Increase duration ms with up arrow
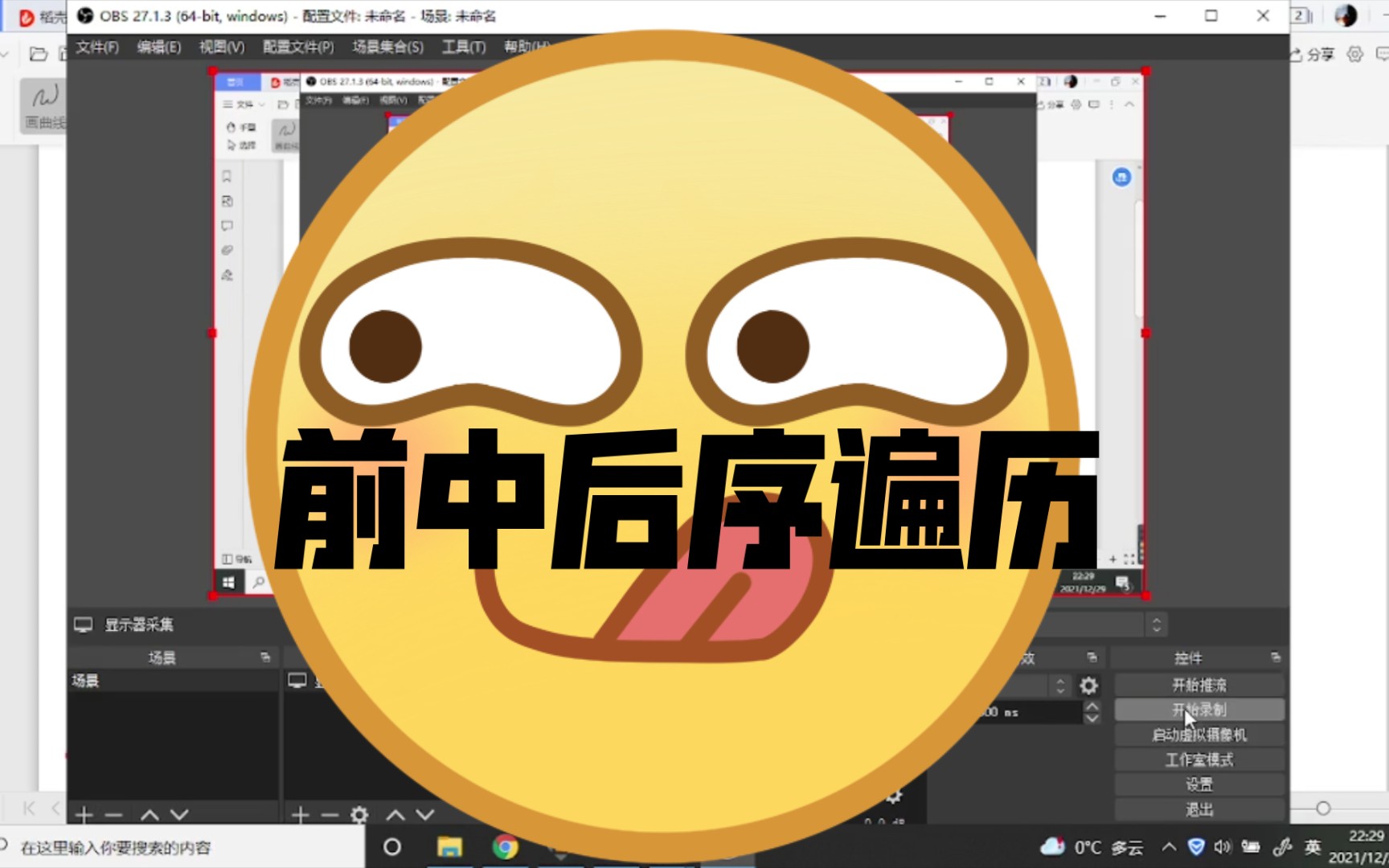This screenshot has height=868, width=1389. pyautogui.click(x=1092, y=706)
